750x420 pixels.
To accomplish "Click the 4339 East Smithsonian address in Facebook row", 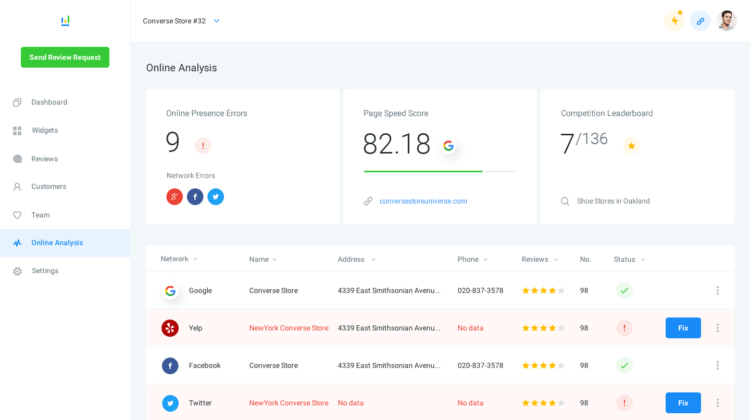I will click(x=389, y=365).
